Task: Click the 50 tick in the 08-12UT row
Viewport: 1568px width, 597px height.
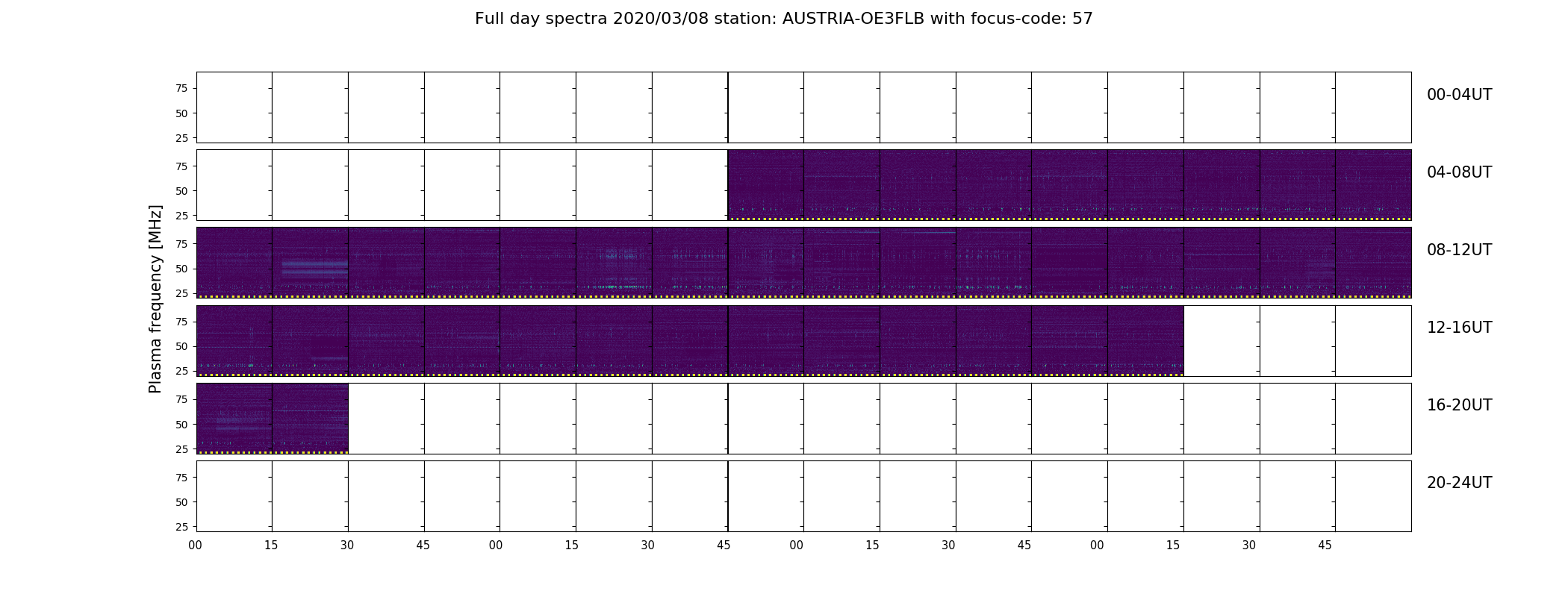Action: coord(181,269)
